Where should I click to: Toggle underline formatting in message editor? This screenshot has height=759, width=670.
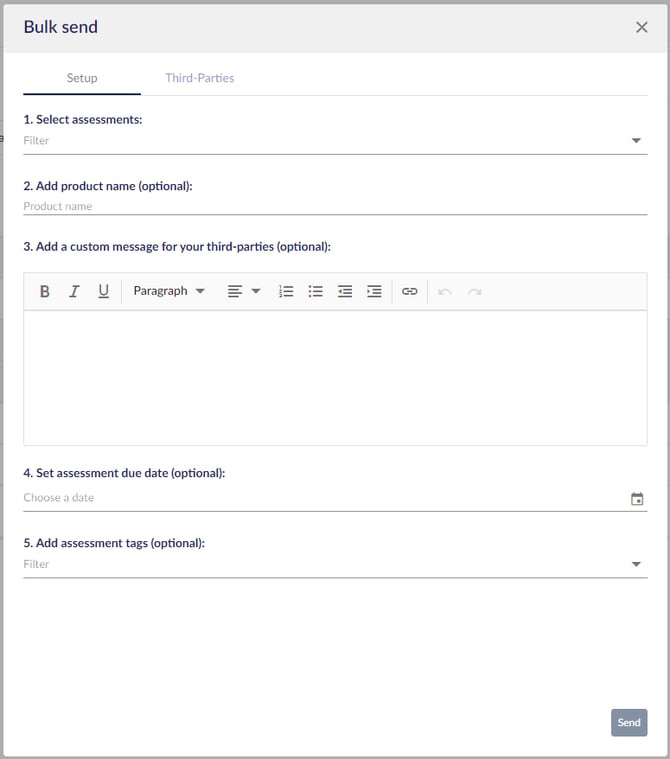coord(103,291)
